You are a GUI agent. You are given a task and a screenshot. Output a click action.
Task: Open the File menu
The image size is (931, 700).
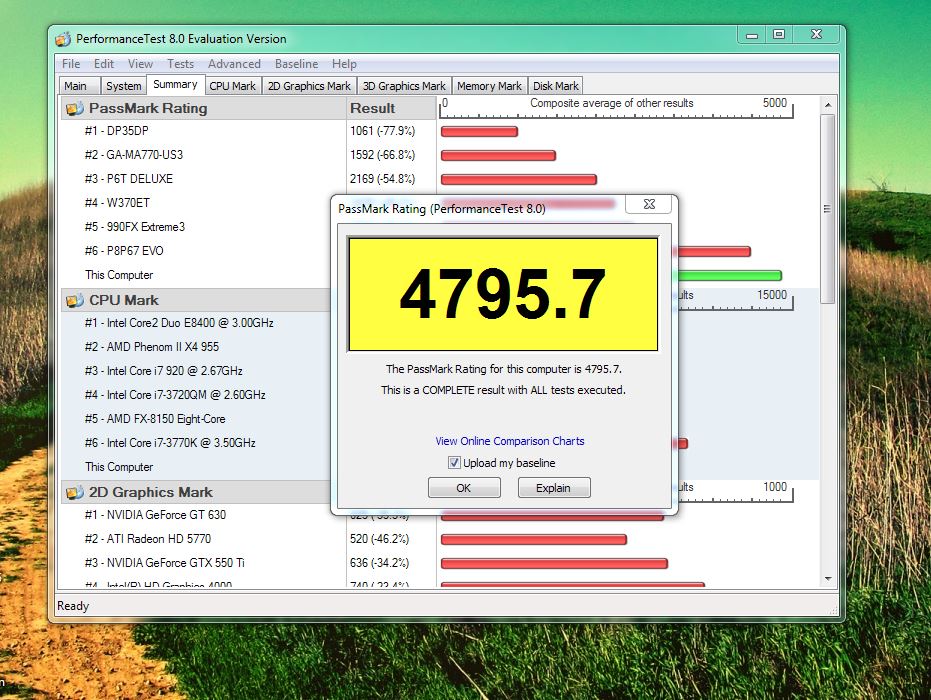point(71,64)
